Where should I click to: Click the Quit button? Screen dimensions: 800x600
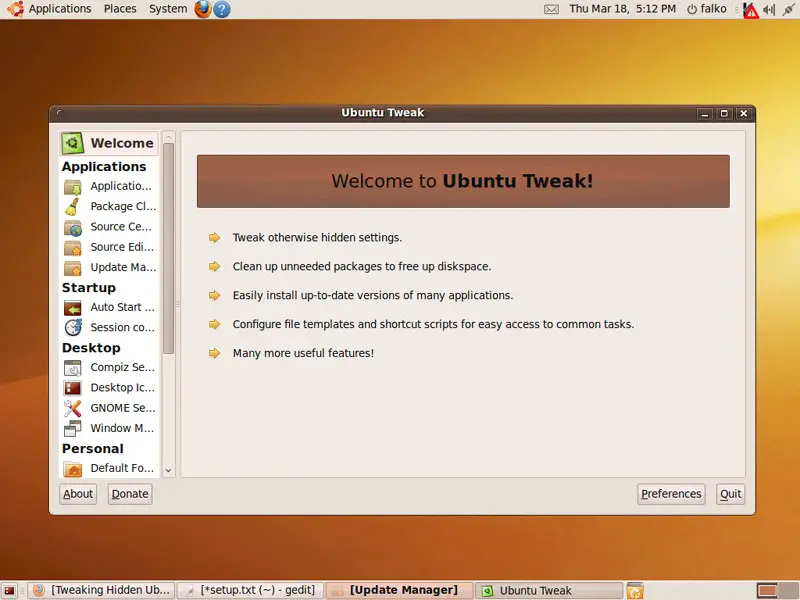click(731, 494)
